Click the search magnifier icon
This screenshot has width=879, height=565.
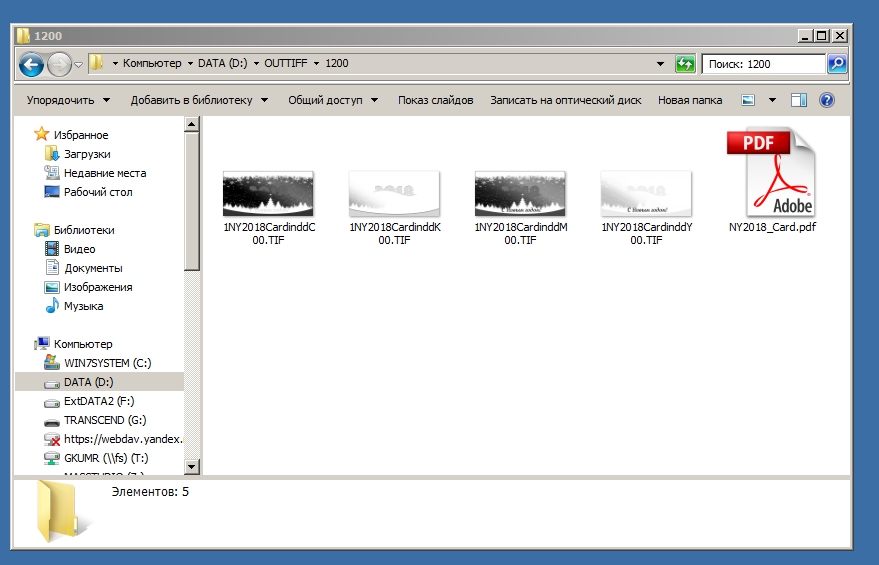coord(837,64)
